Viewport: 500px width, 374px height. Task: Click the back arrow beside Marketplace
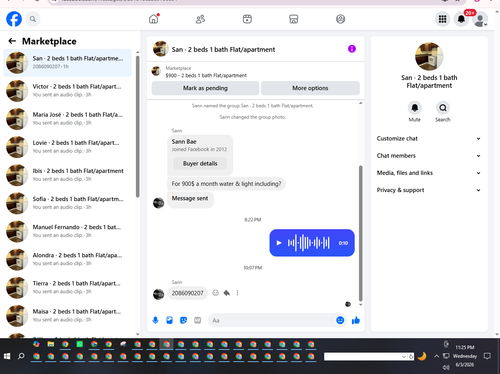point(12,41)
